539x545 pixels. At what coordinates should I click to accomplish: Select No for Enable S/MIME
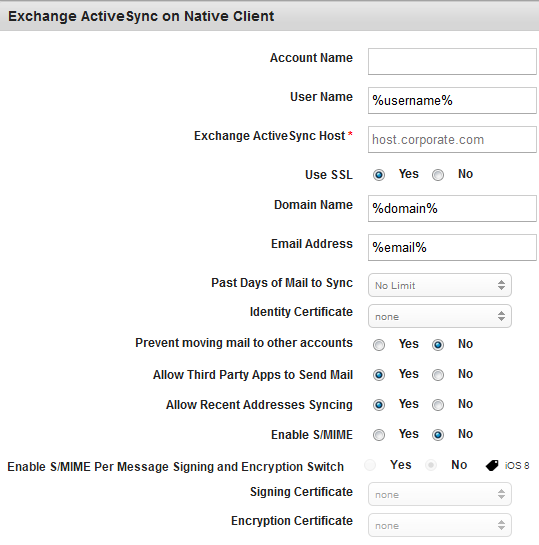point(438,435)
